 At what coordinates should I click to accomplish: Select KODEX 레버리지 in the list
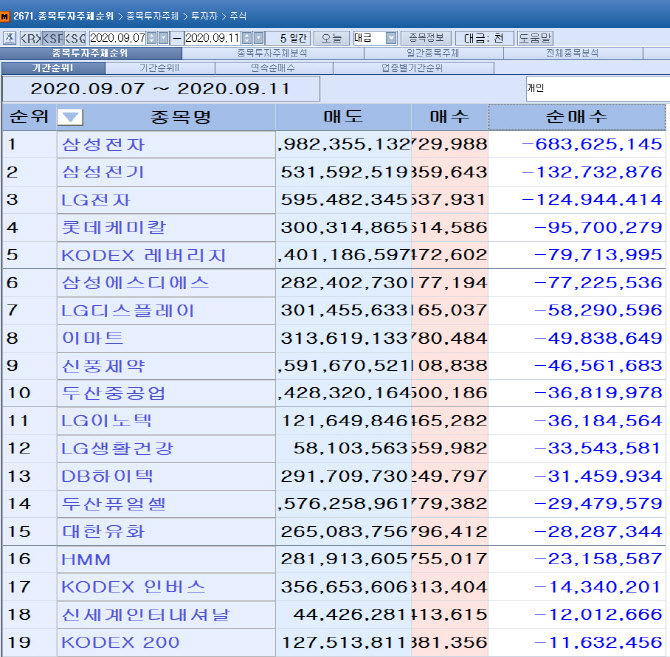[x=144, y=255]
